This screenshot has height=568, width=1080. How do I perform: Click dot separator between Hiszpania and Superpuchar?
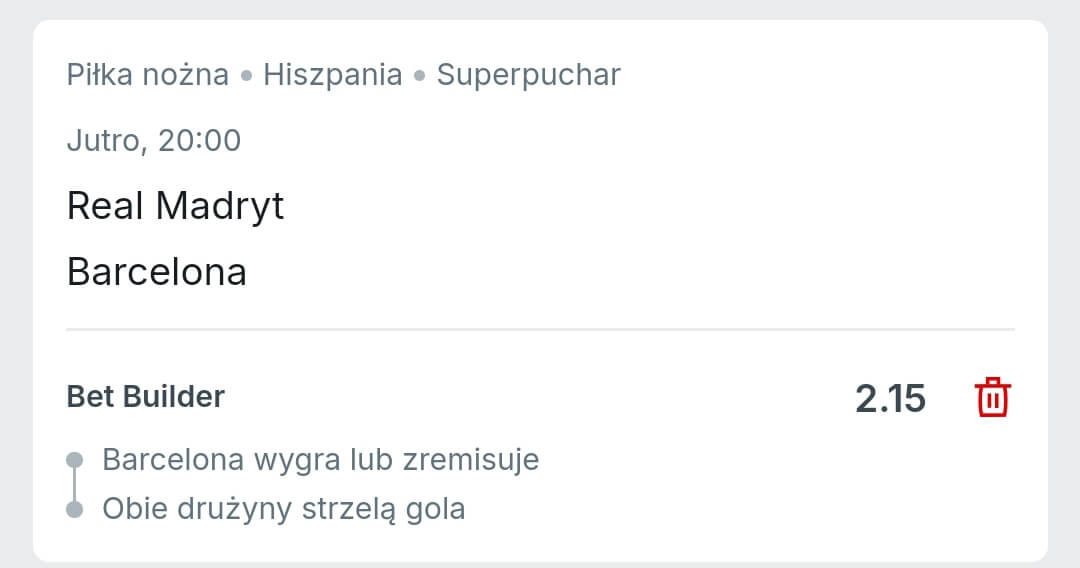(420, 76)
